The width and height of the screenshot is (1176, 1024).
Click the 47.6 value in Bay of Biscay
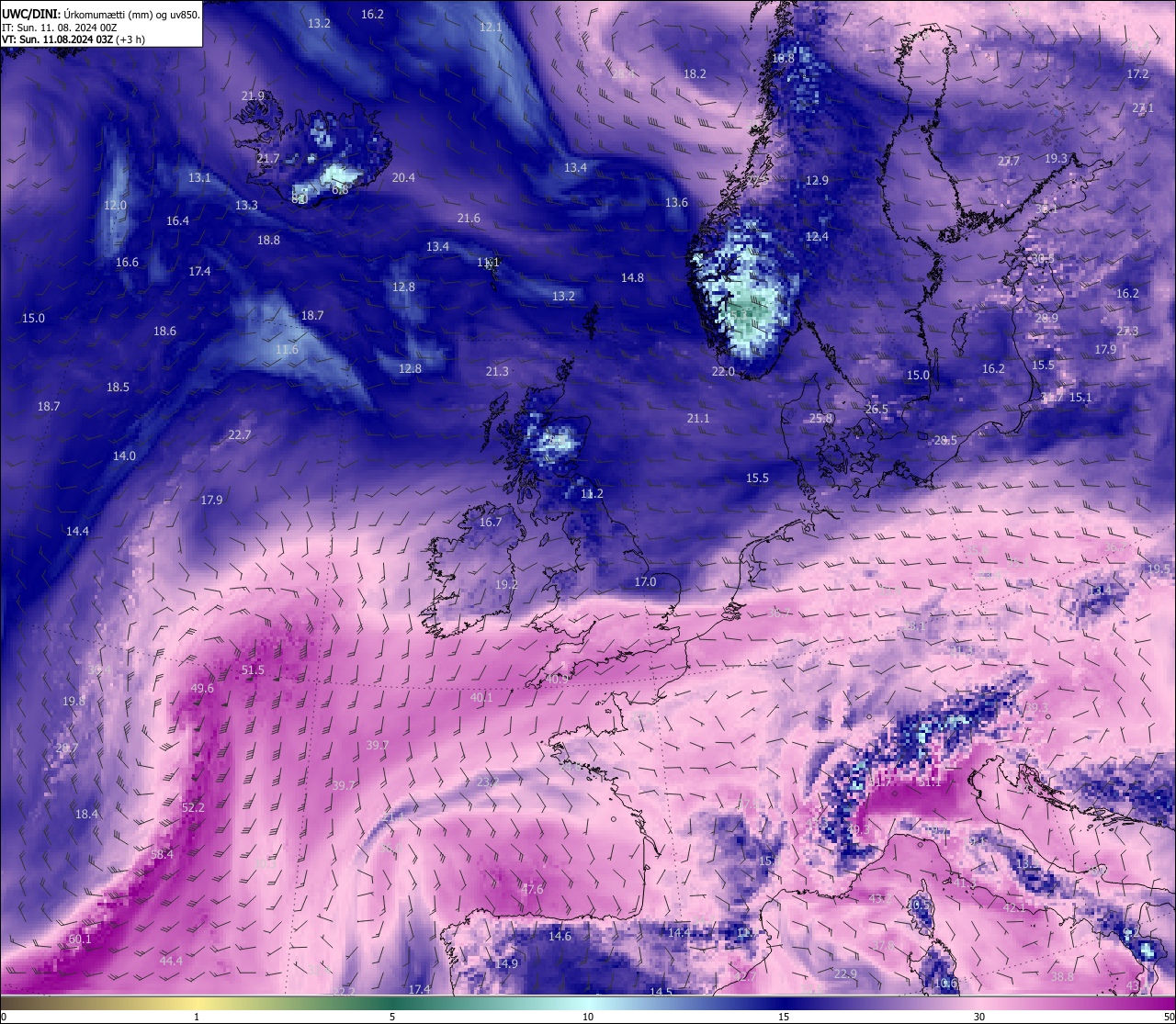click(532, 889)
